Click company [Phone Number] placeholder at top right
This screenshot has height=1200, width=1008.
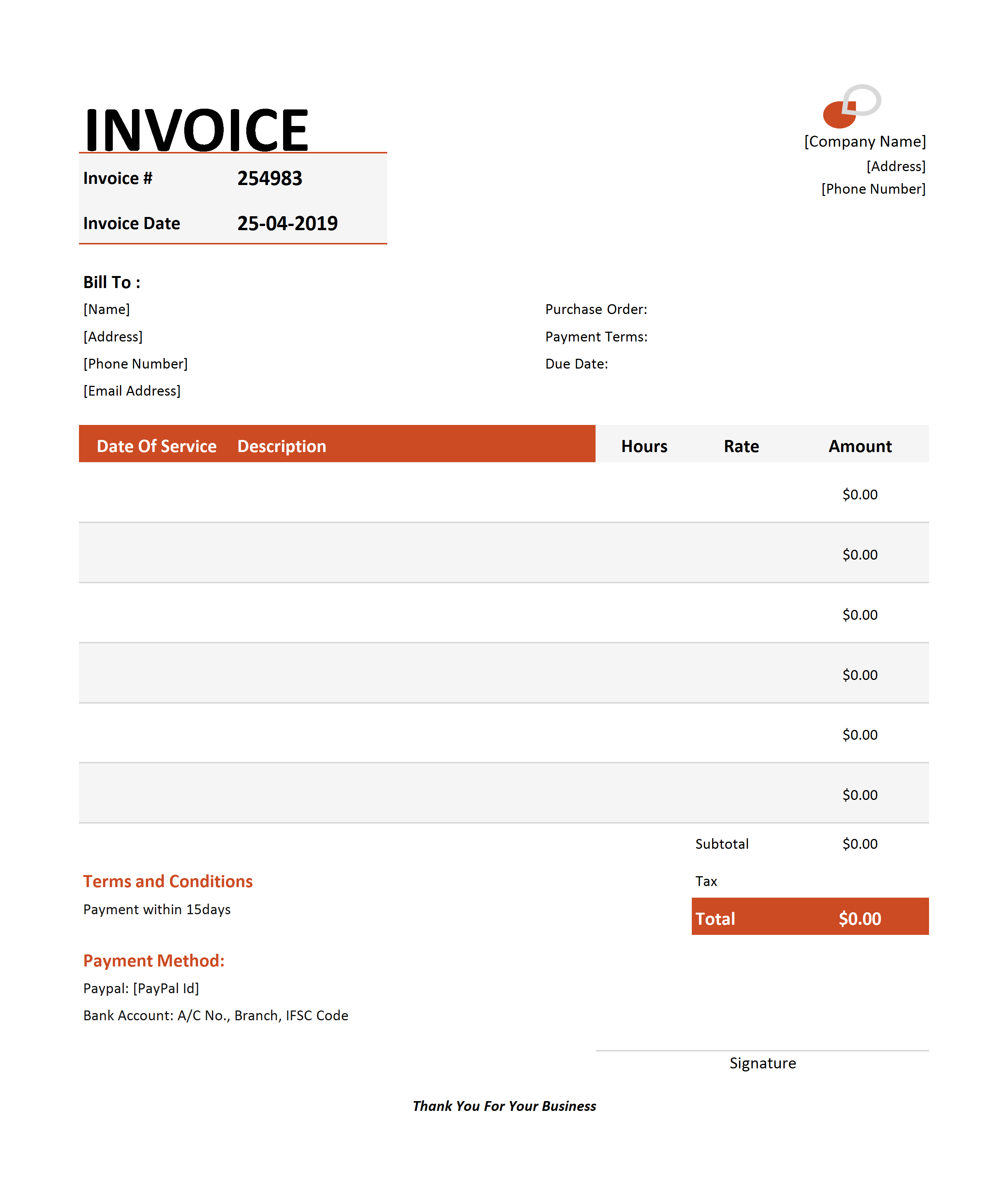874,189
